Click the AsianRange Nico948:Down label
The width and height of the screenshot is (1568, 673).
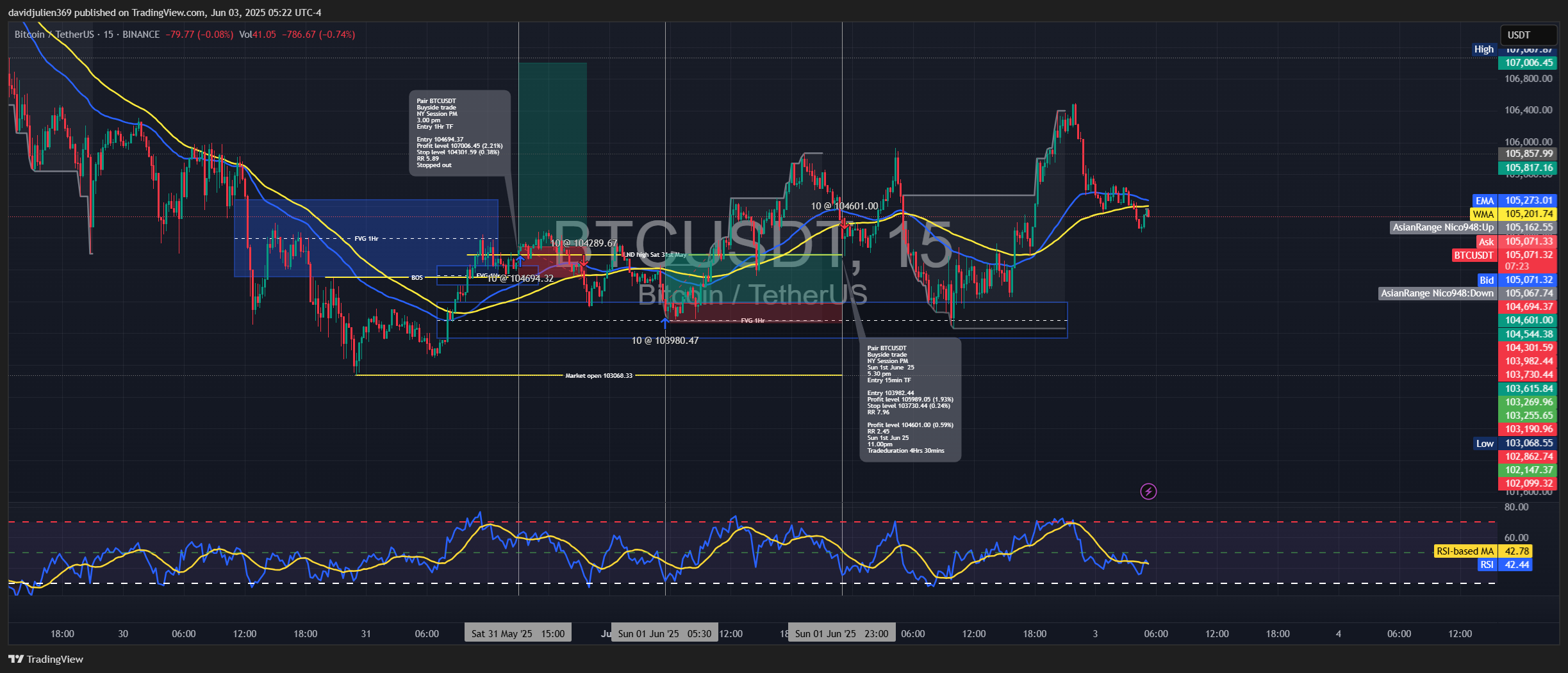pyautogui.click(x=1437, y=293)
